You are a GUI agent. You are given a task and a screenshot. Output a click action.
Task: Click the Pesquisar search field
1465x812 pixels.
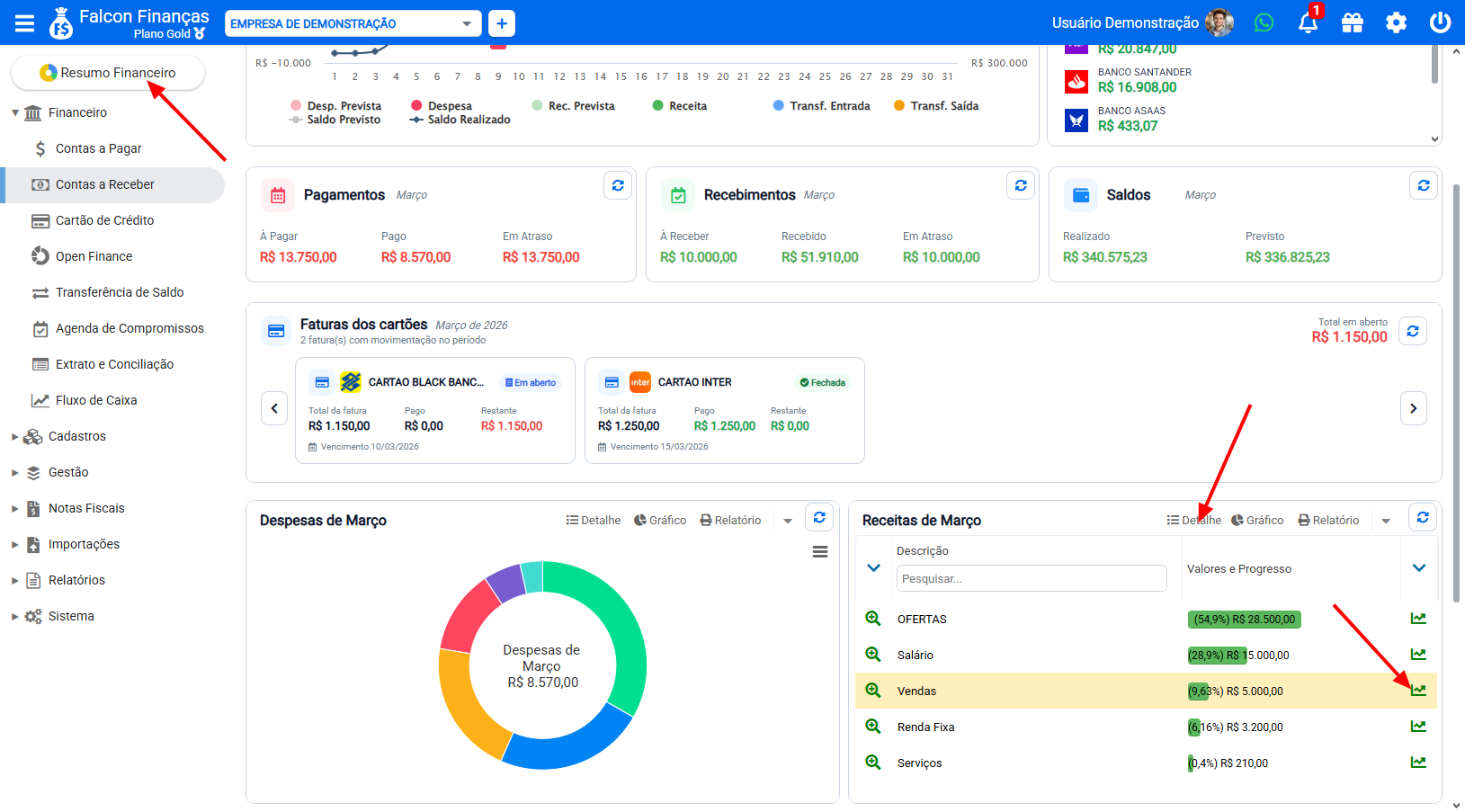click(1032, 578)
